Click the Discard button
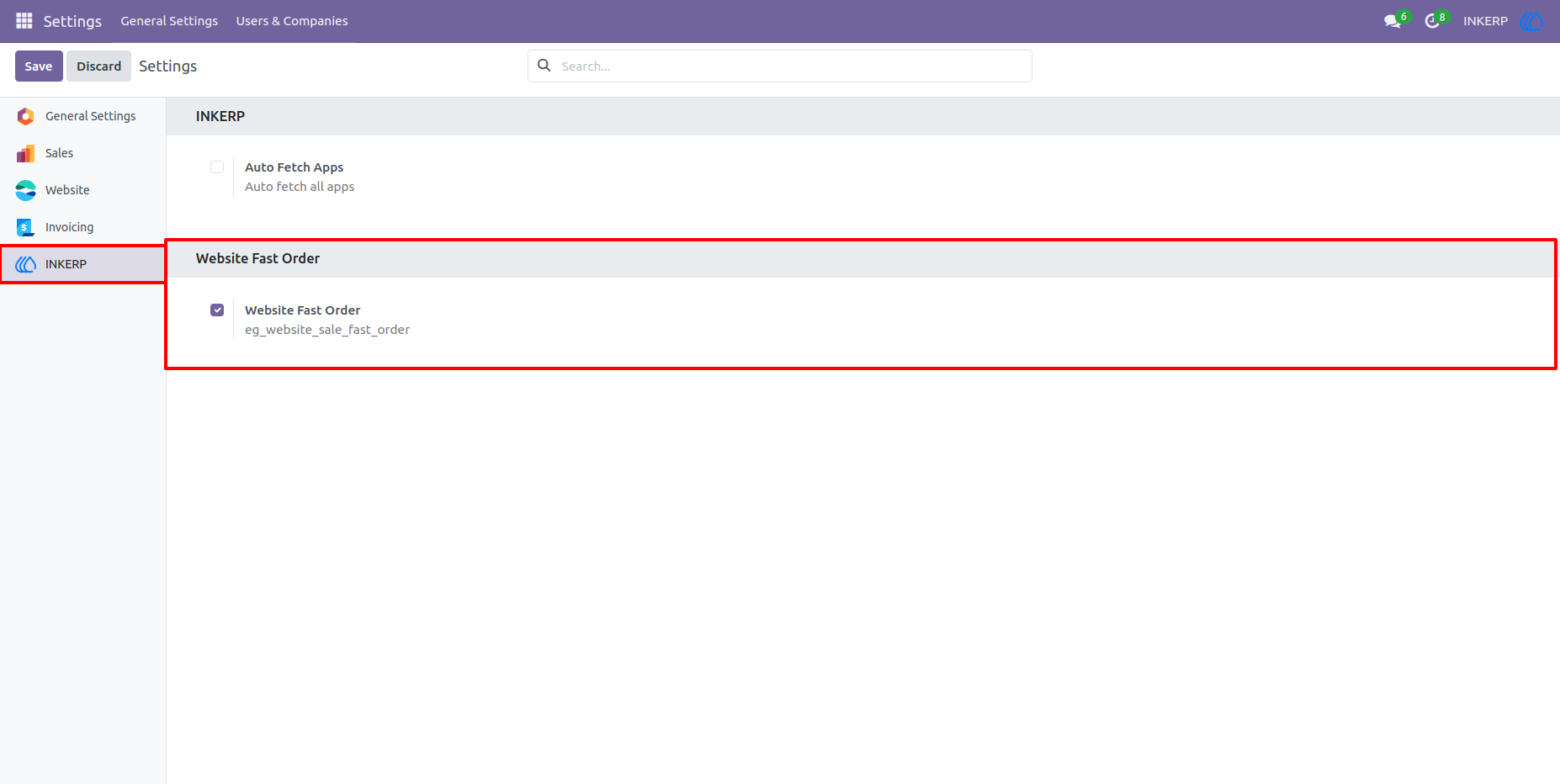Viewport: 1560px width, 784px height. click(99, 66)
